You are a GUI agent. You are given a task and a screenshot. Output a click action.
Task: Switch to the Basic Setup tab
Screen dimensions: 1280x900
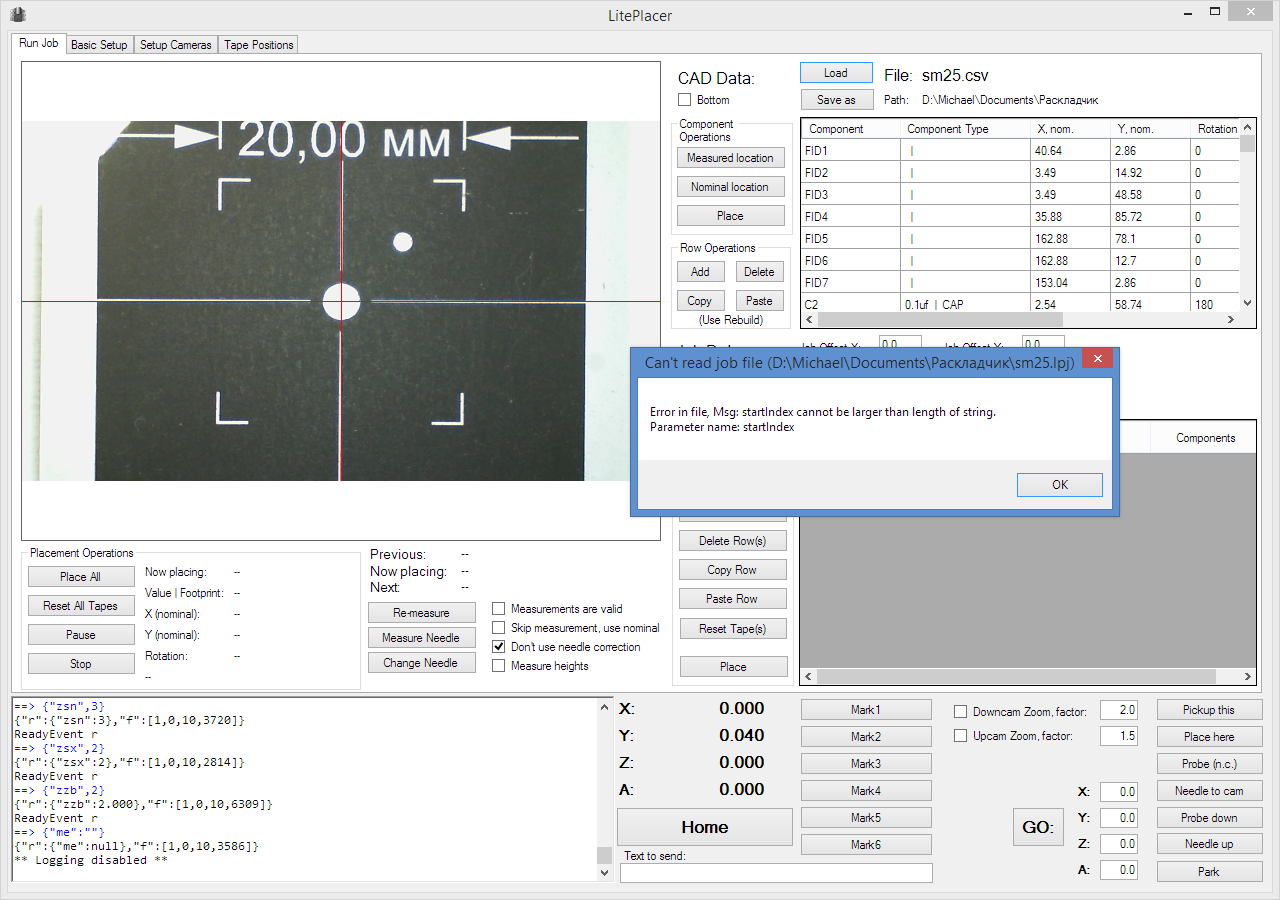[99, 45]
